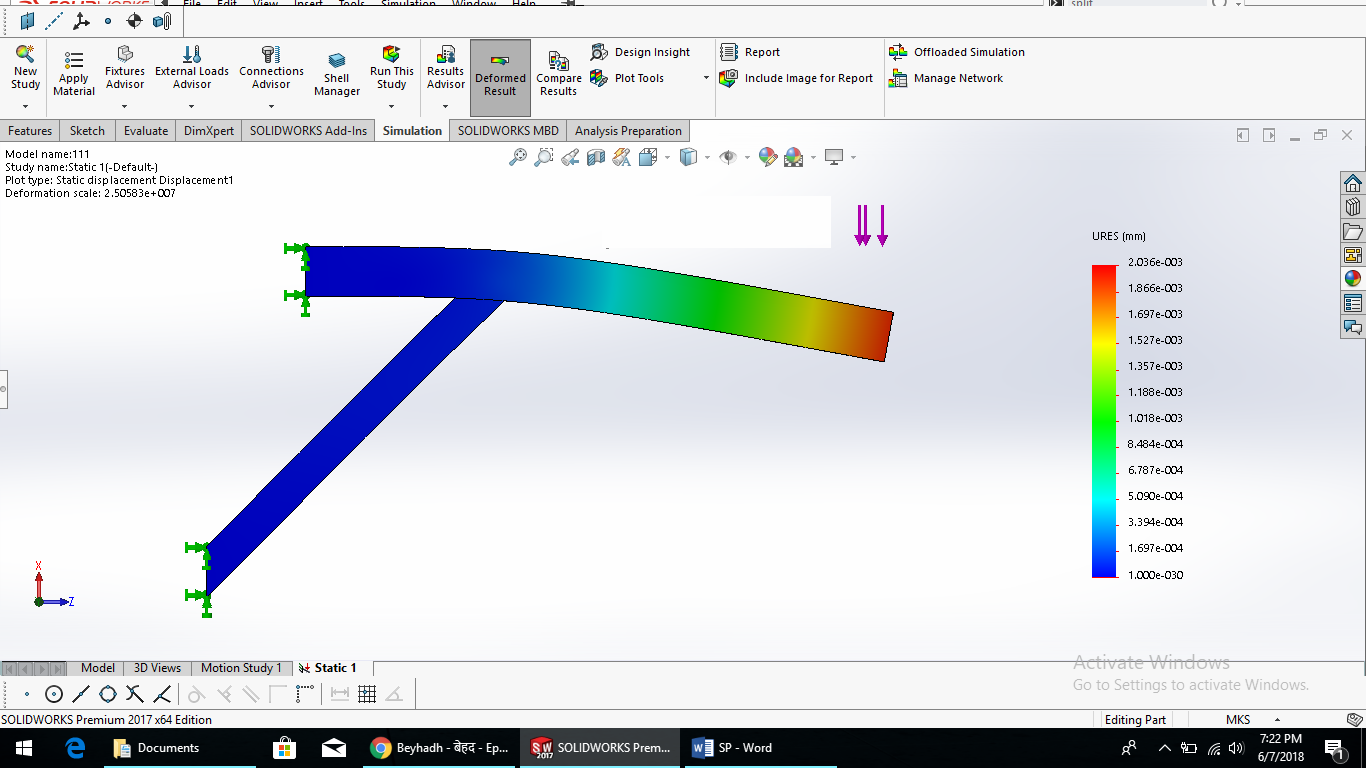Open Microsoft Edge from the taskbar

[75, 748]
